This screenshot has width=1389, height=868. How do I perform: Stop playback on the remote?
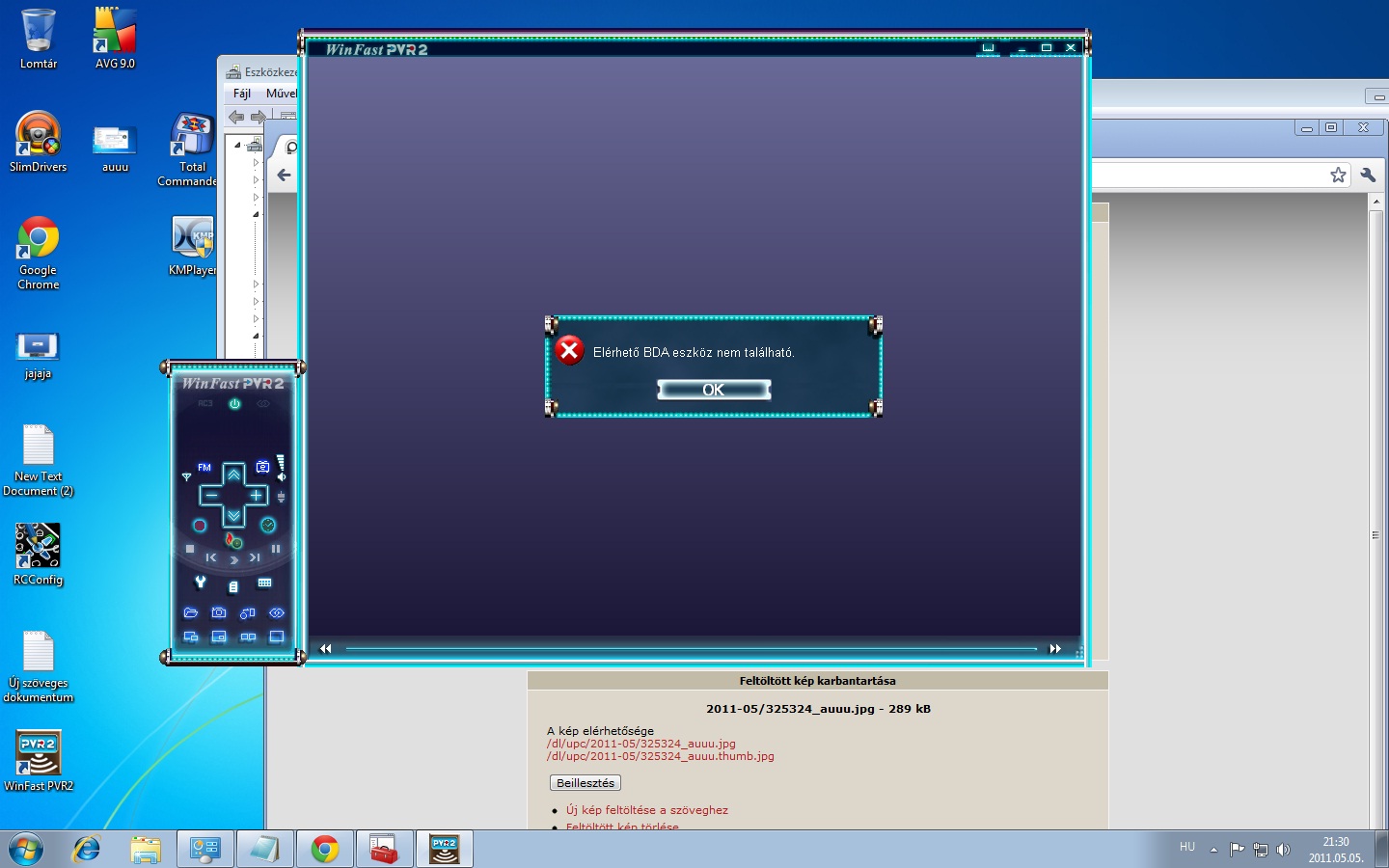click(190, 549)
